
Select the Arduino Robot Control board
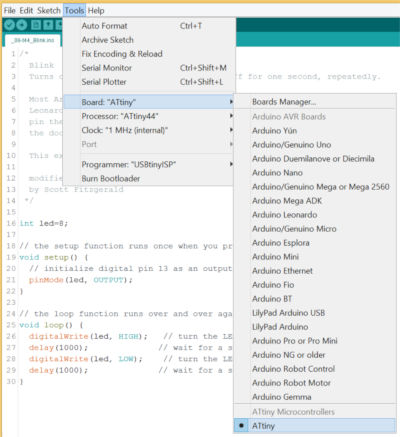coord(315,369)
